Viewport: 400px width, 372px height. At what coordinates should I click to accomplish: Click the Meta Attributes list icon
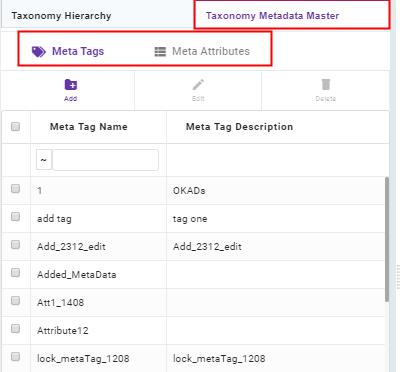pos(160,52)
